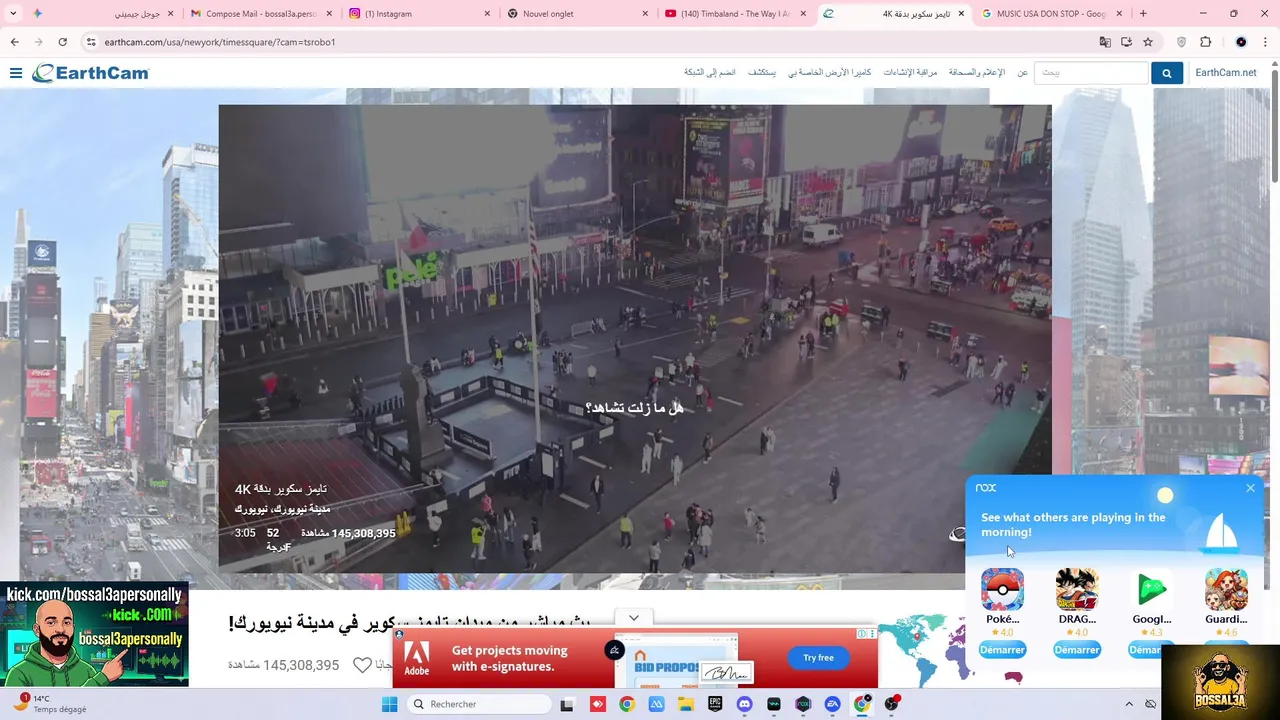Image resolution: width=1280 pixels, height=720 pixels.
Task: Switch to Instagram tab
Action: coord(420,14)
